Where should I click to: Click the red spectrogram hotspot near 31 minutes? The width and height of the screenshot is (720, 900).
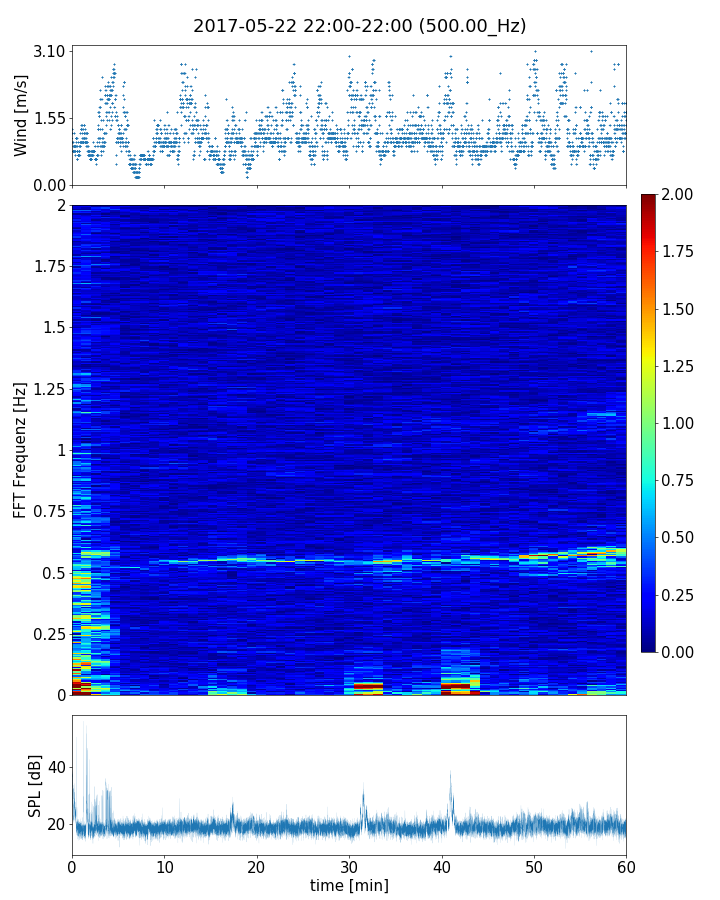pyautogui.click(x=368, y=686)
